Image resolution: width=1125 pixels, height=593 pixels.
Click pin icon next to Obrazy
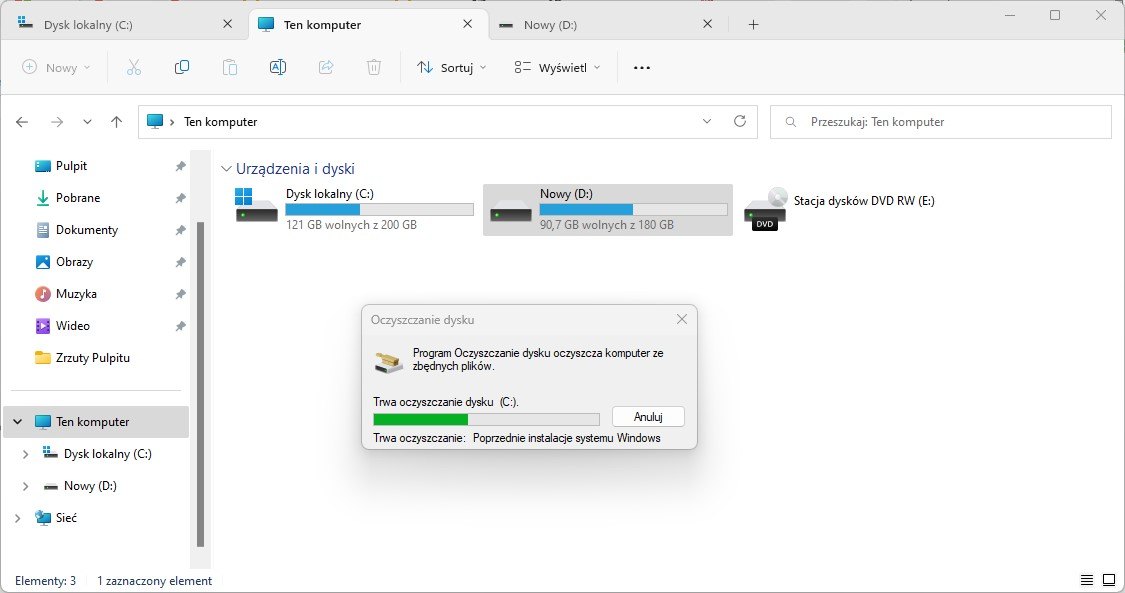click(x=180, y=262)
